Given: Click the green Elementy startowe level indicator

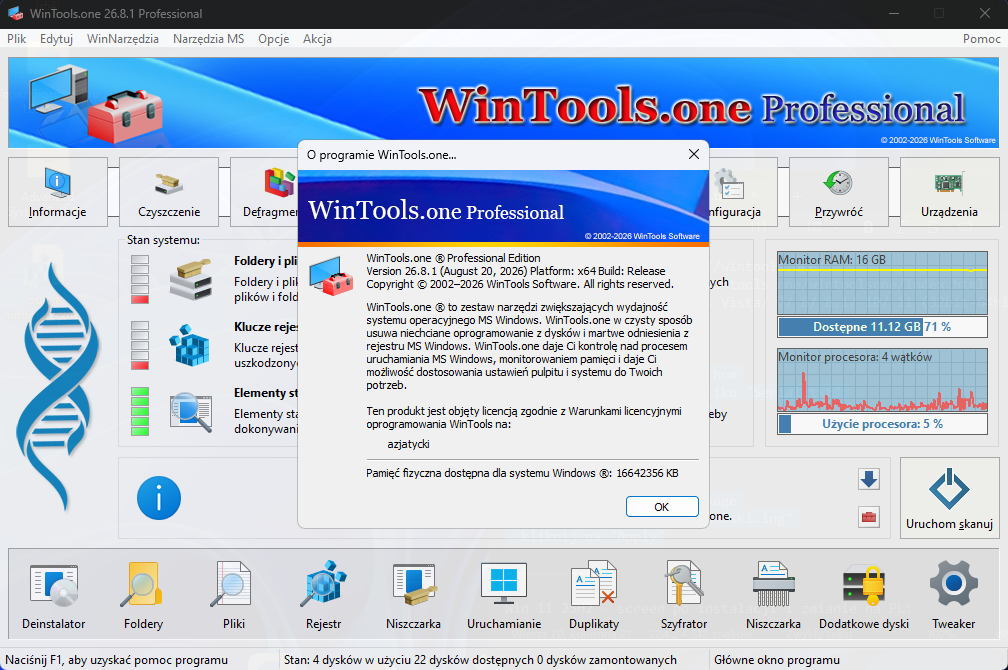Looking at the screenshot, I should 140,412.
